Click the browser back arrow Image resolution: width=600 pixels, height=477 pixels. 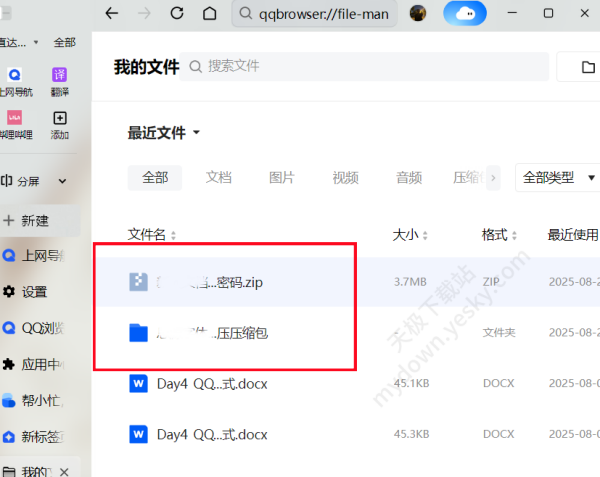click(112, 14)
